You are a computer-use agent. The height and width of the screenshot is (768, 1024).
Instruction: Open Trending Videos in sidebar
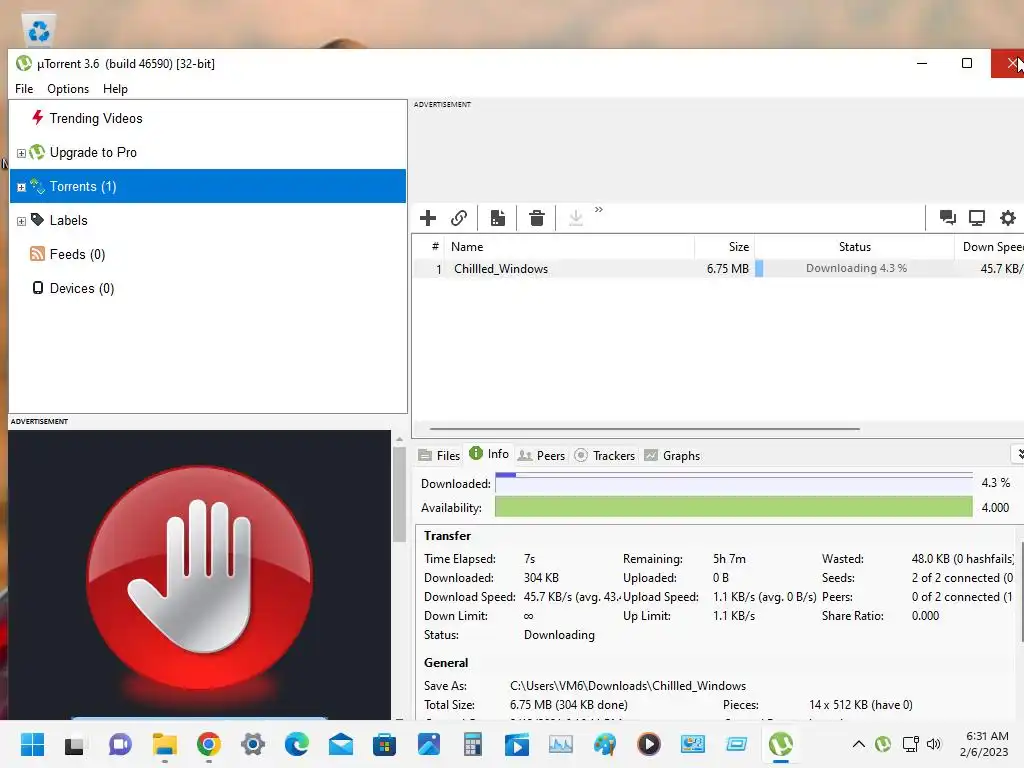[x=95, y=118]
